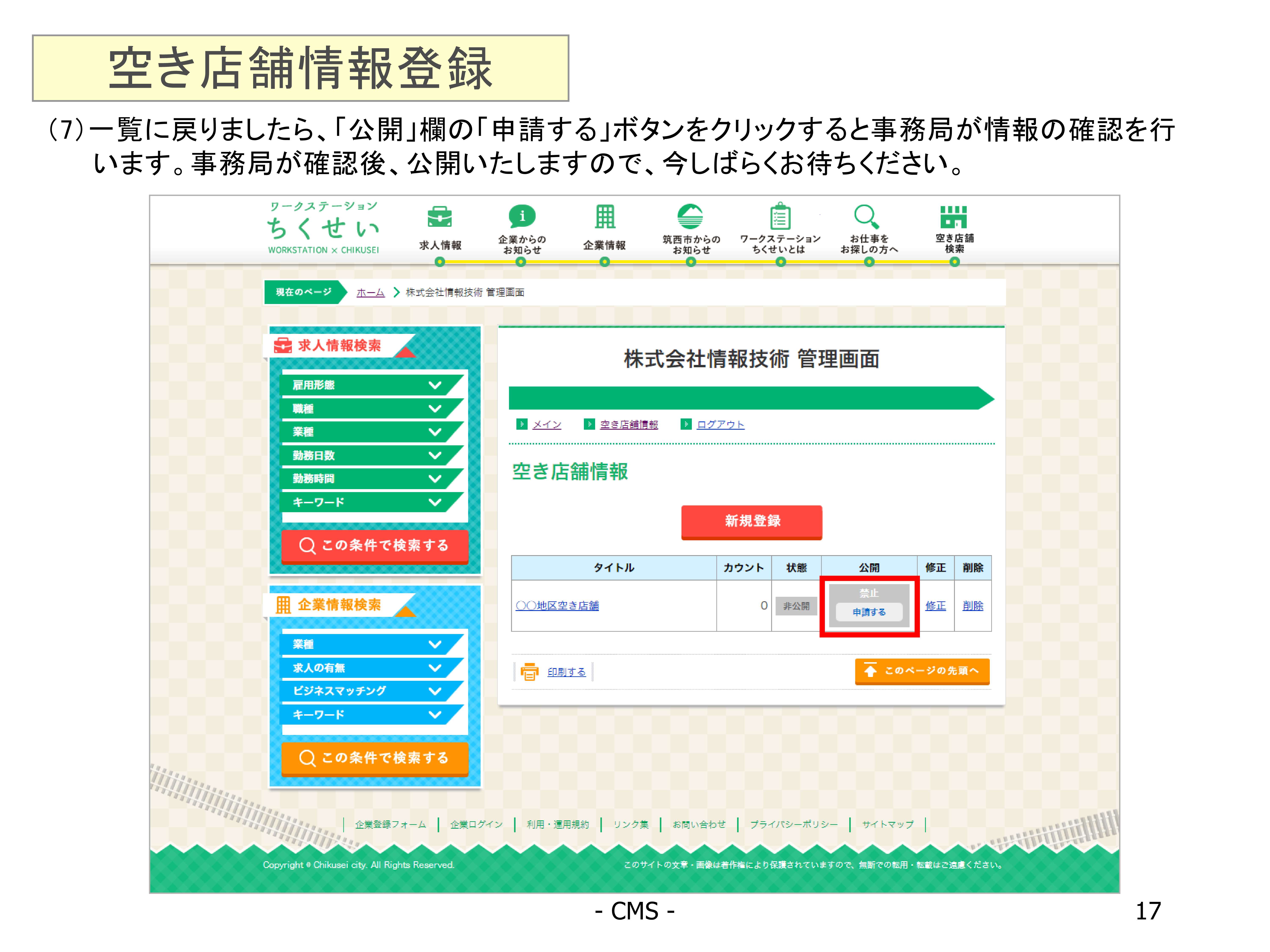
Task: Open the 筑西市からのお知らせ icon
Action: 690,216
